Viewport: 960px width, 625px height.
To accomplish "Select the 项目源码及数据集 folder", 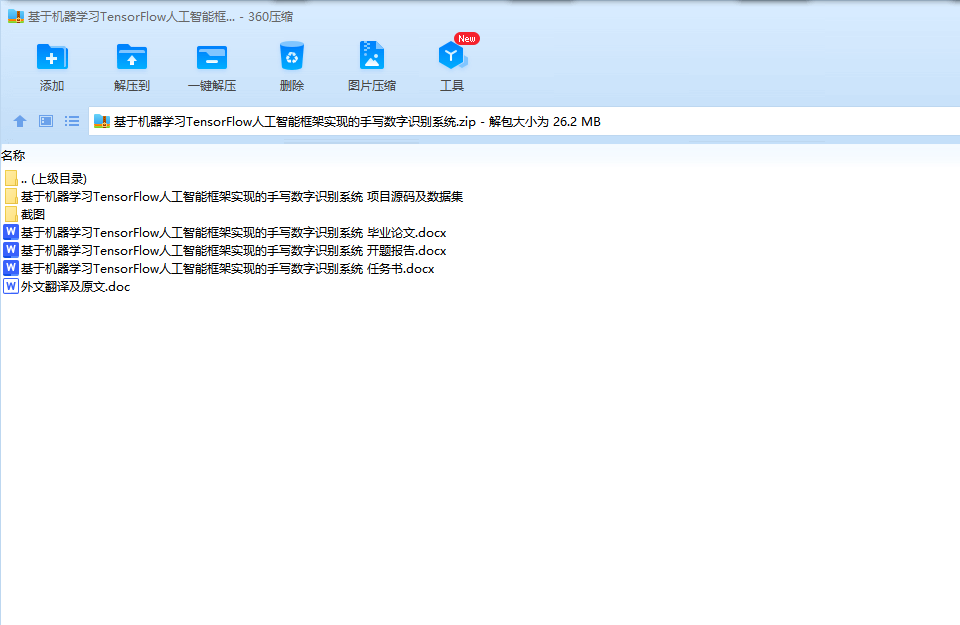I will [233, 196].
